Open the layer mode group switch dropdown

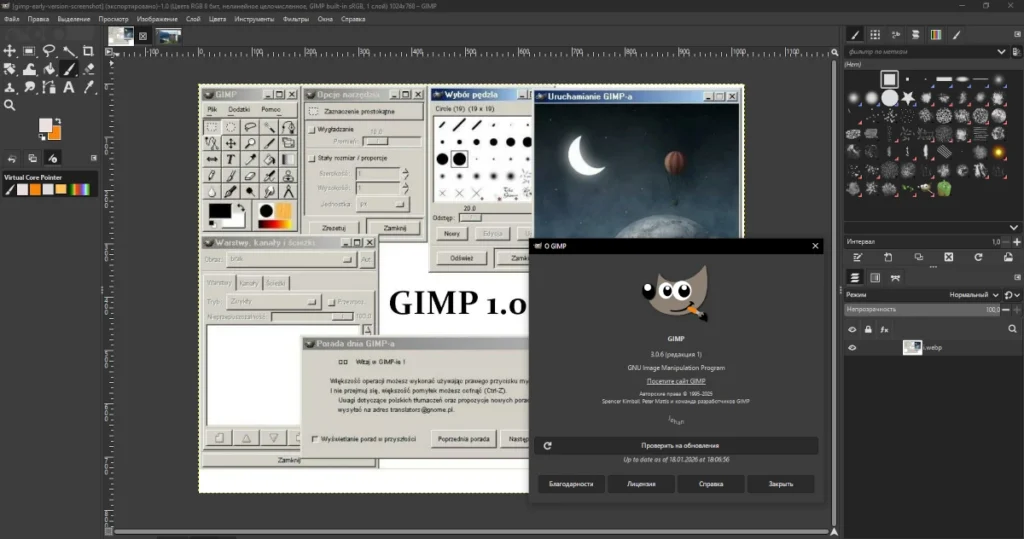1012,295
